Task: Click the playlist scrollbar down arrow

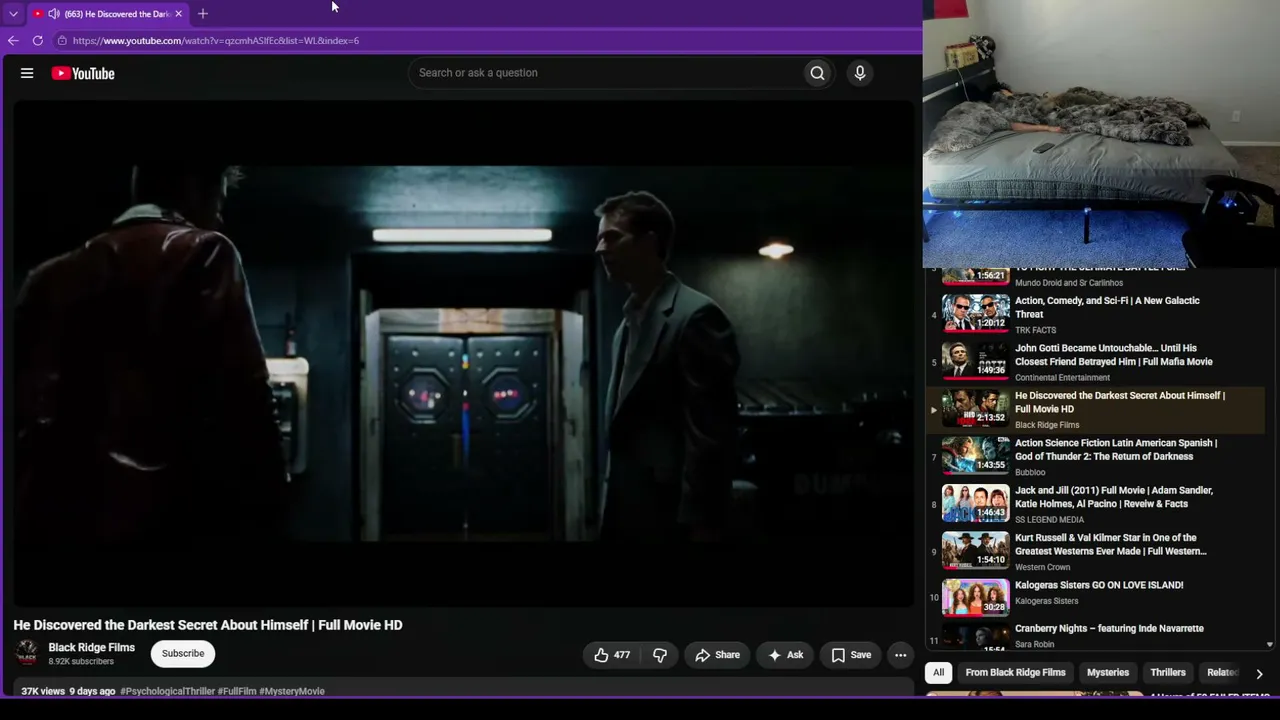Action: (x=1270, y=645)
